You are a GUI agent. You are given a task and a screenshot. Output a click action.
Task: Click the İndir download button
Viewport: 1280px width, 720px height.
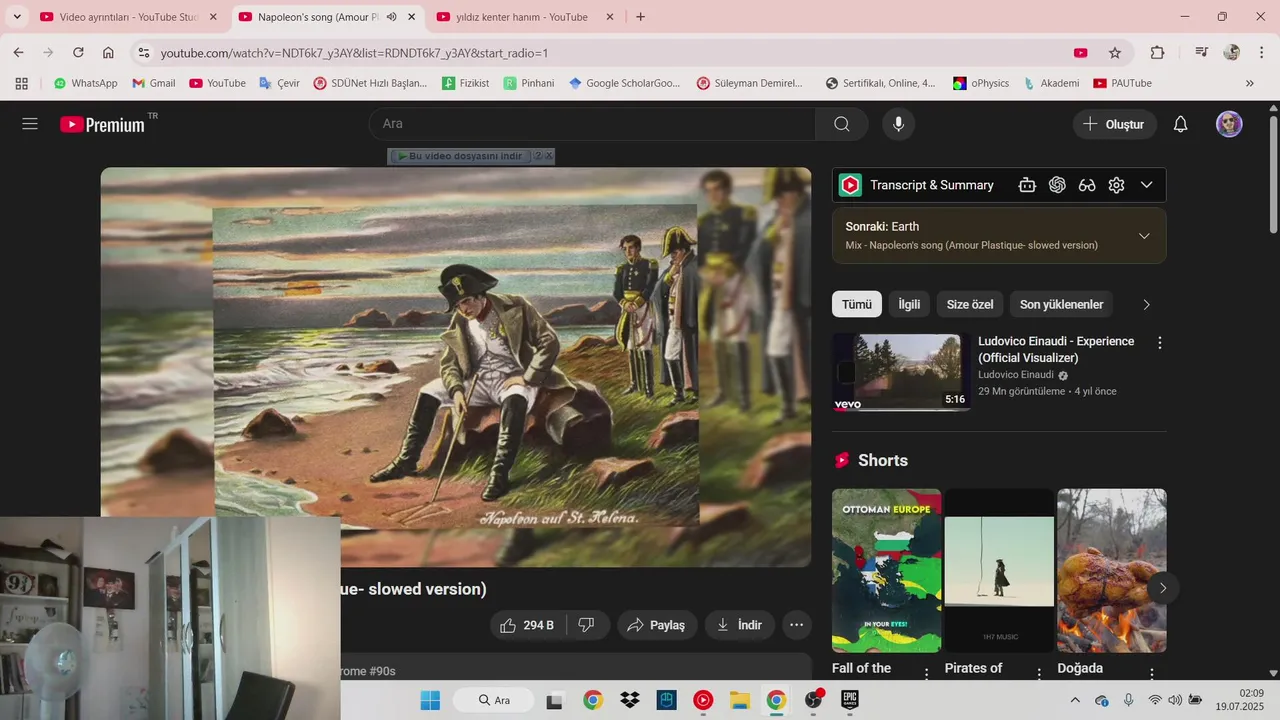pos(739,625)
